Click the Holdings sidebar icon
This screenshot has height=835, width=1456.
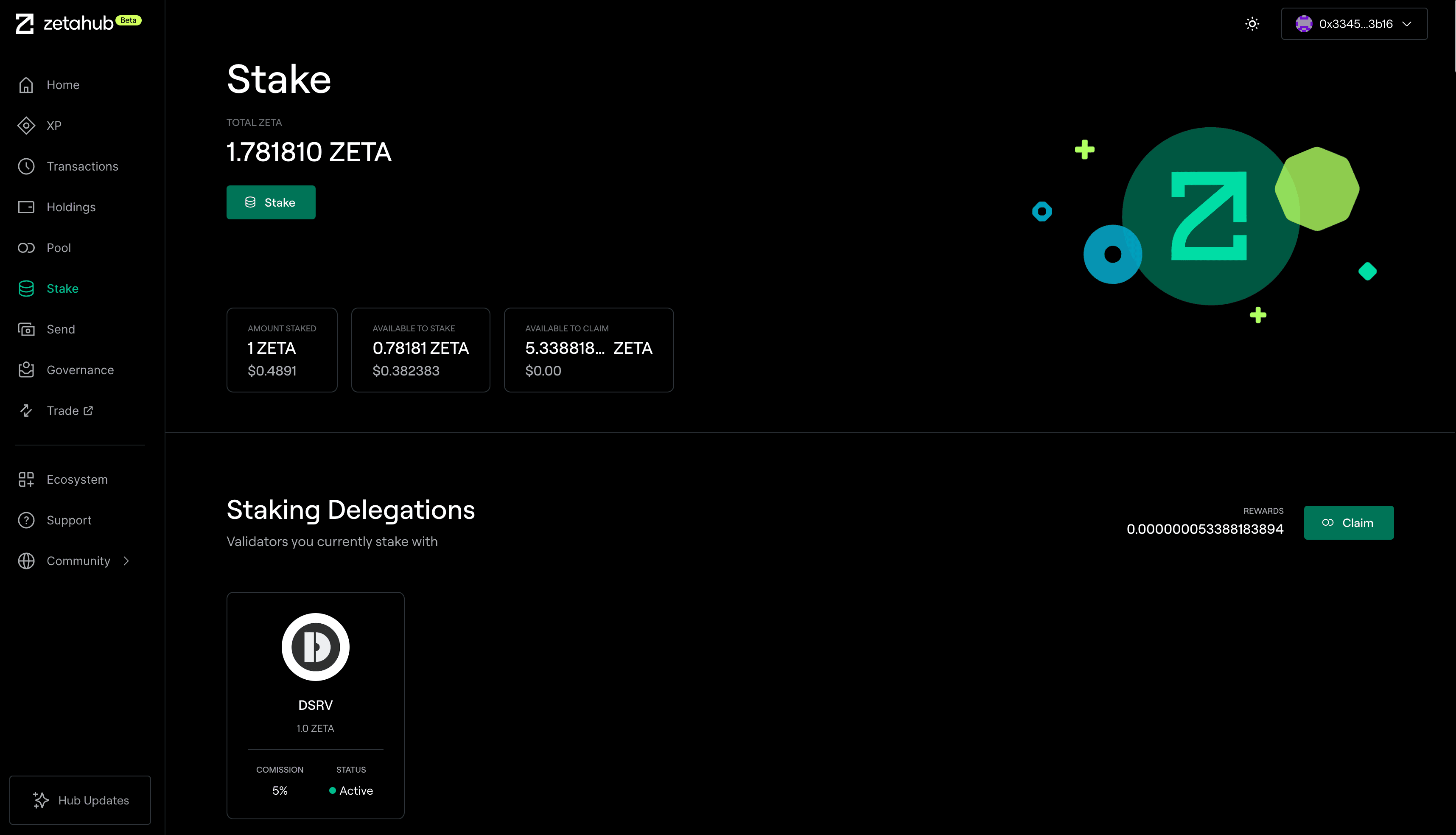coord(27,207)
